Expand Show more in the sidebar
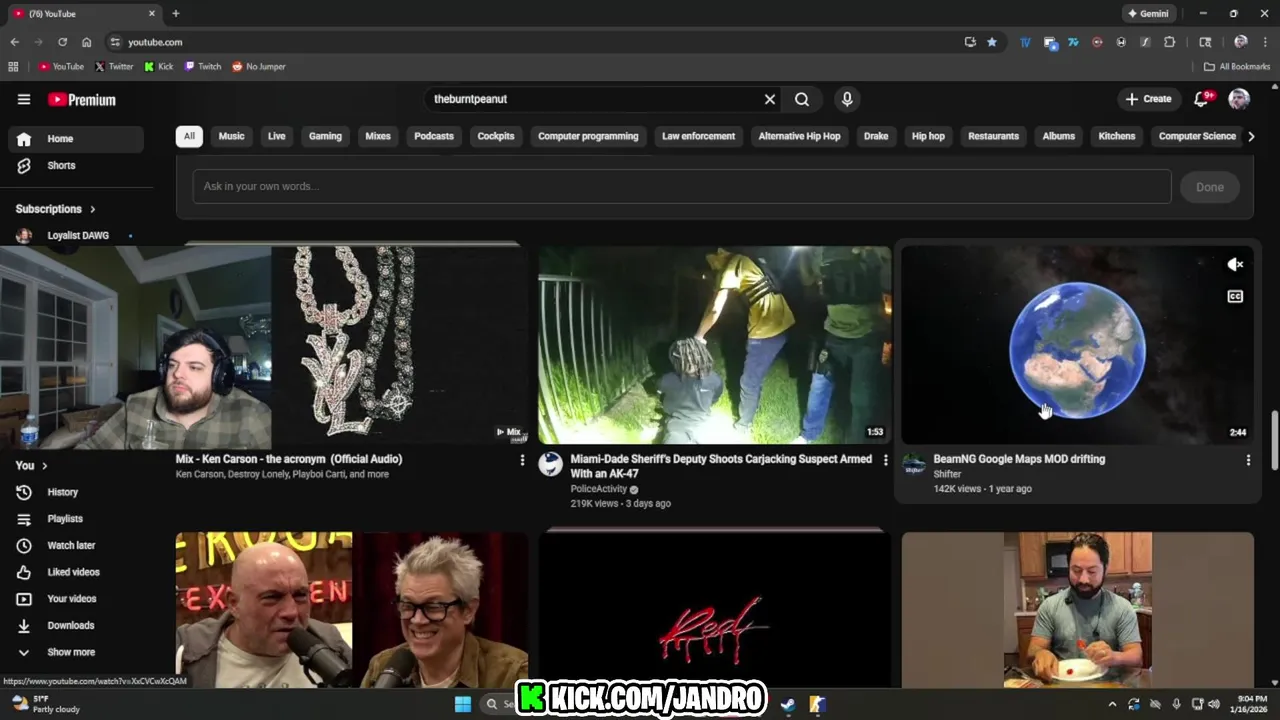 pos(76,652)
